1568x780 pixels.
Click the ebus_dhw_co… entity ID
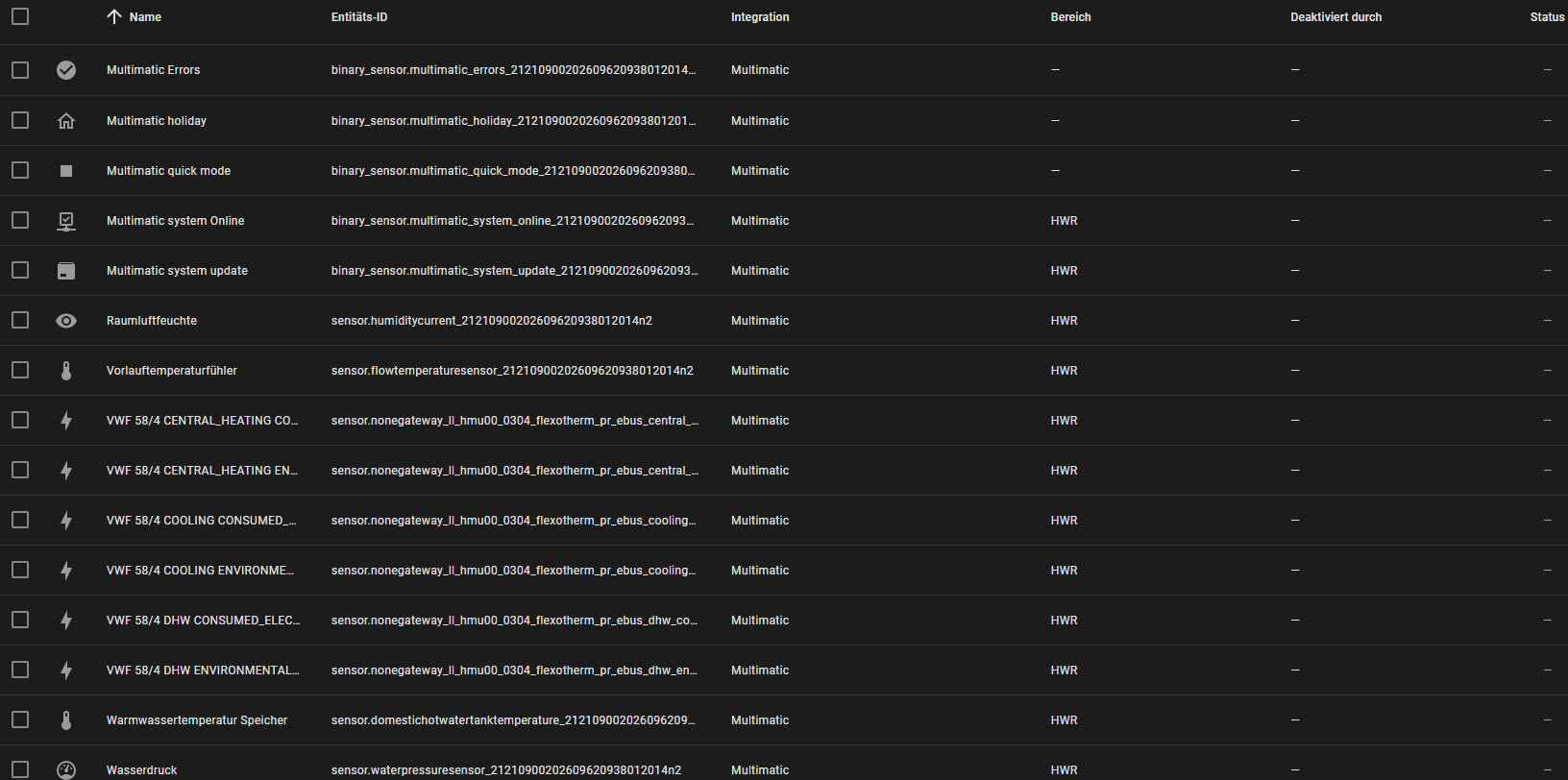click(x=514, y=621)
